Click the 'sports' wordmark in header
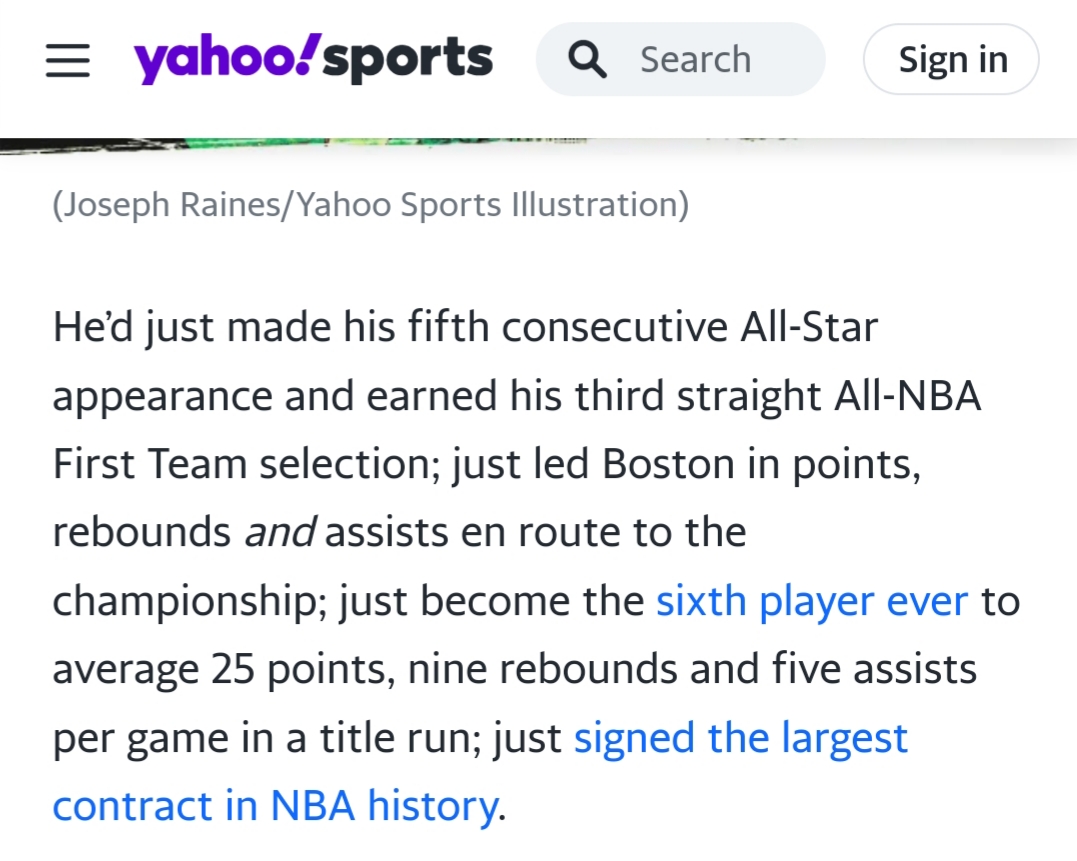 click(x=407, y=60)
